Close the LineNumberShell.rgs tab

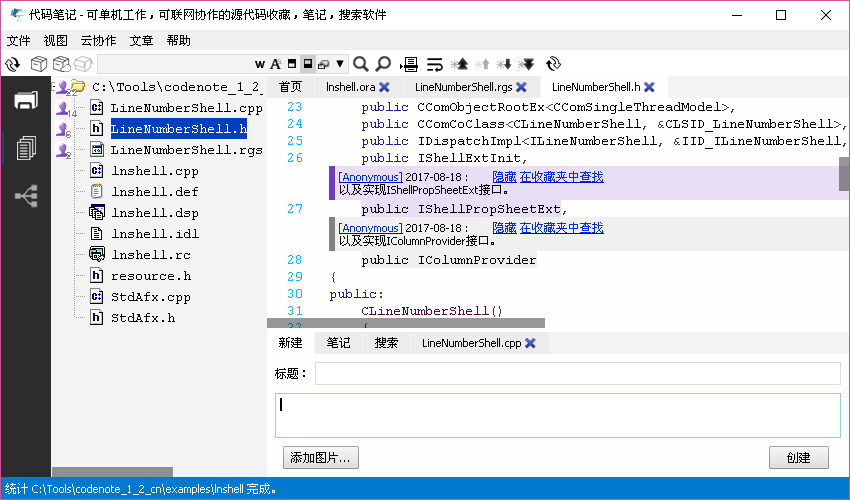[521, 87]
